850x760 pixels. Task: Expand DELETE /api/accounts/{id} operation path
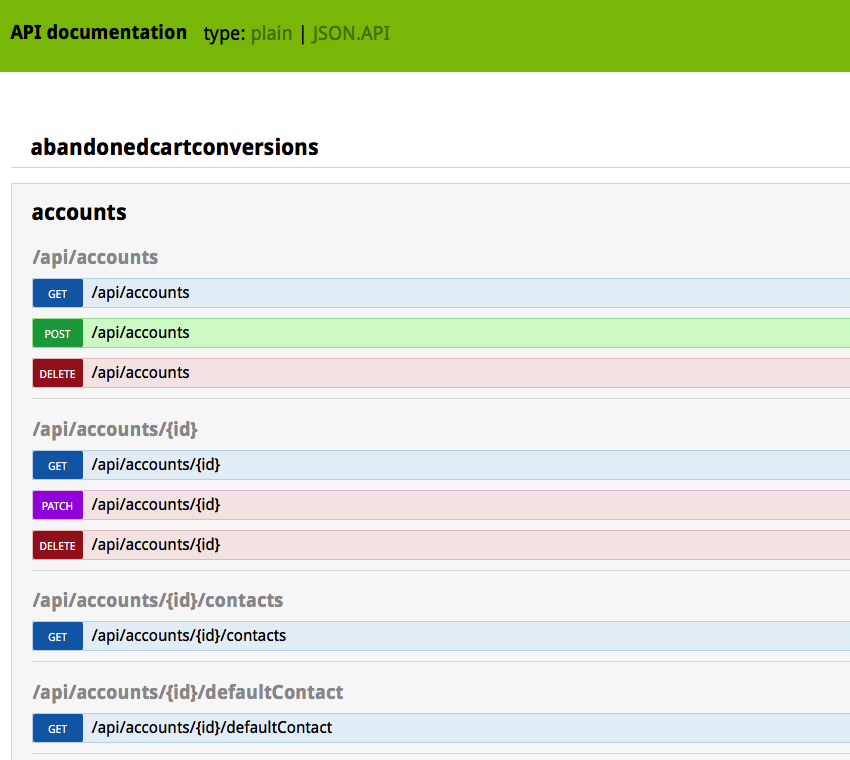pos(156,545)
